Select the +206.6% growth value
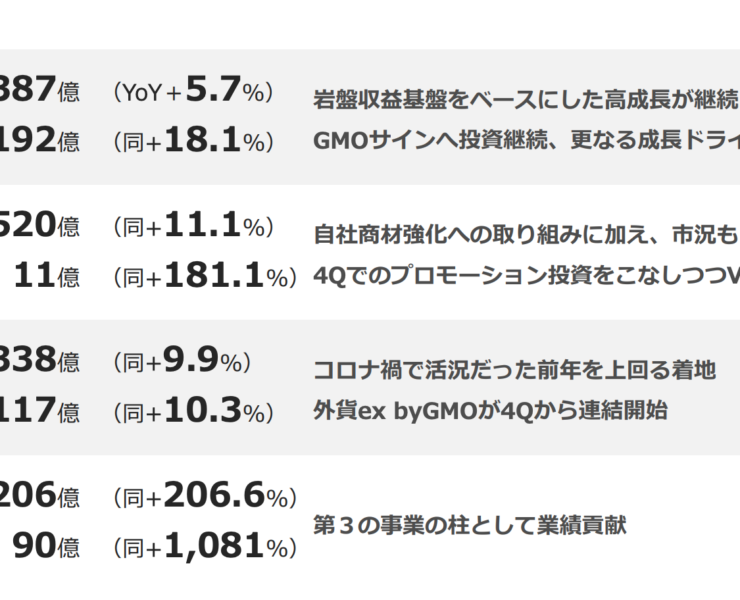740x600 pixels. [x=204, y=496]
